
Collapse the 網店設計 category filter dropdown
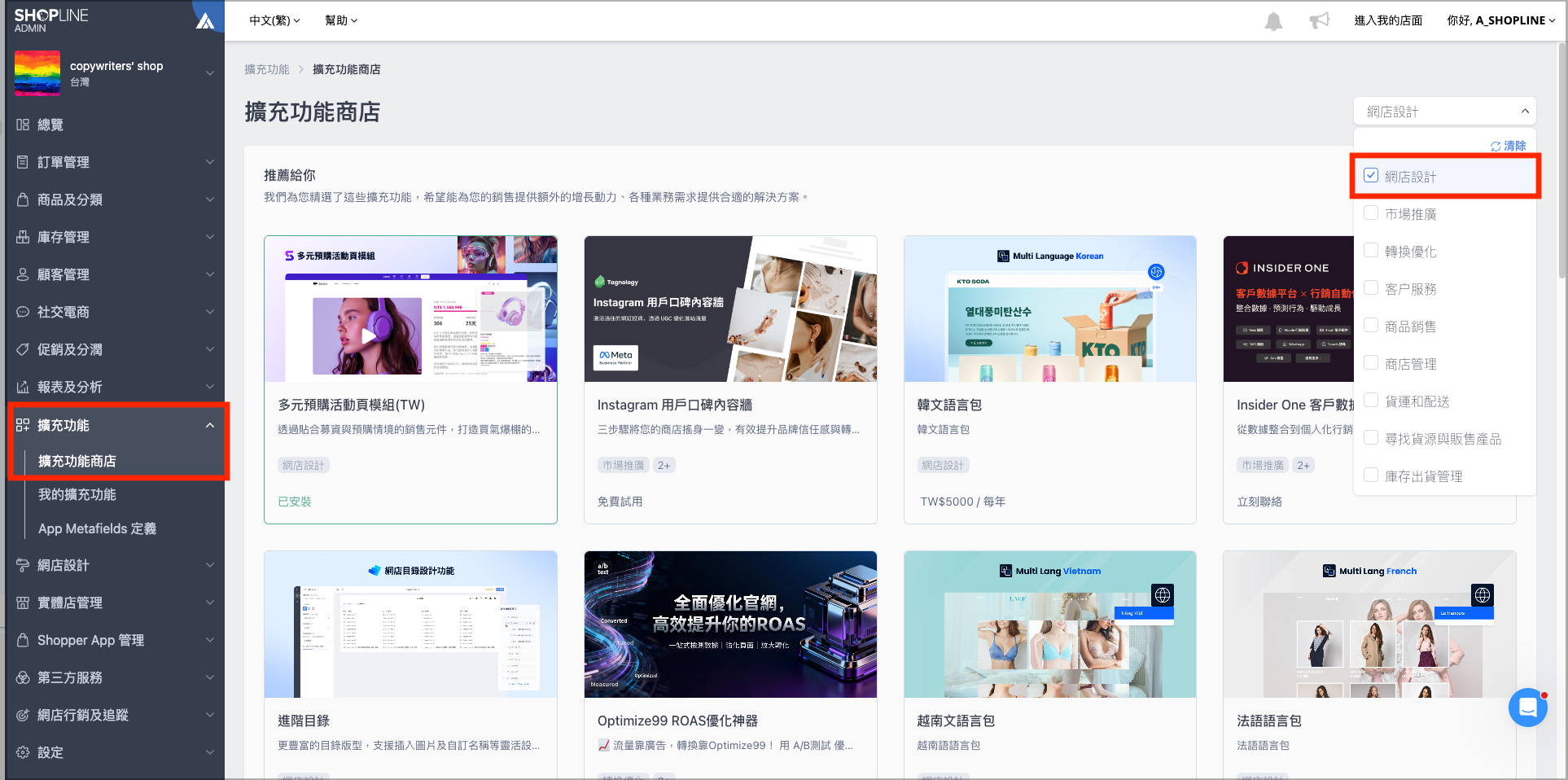tap(1444, 112)
